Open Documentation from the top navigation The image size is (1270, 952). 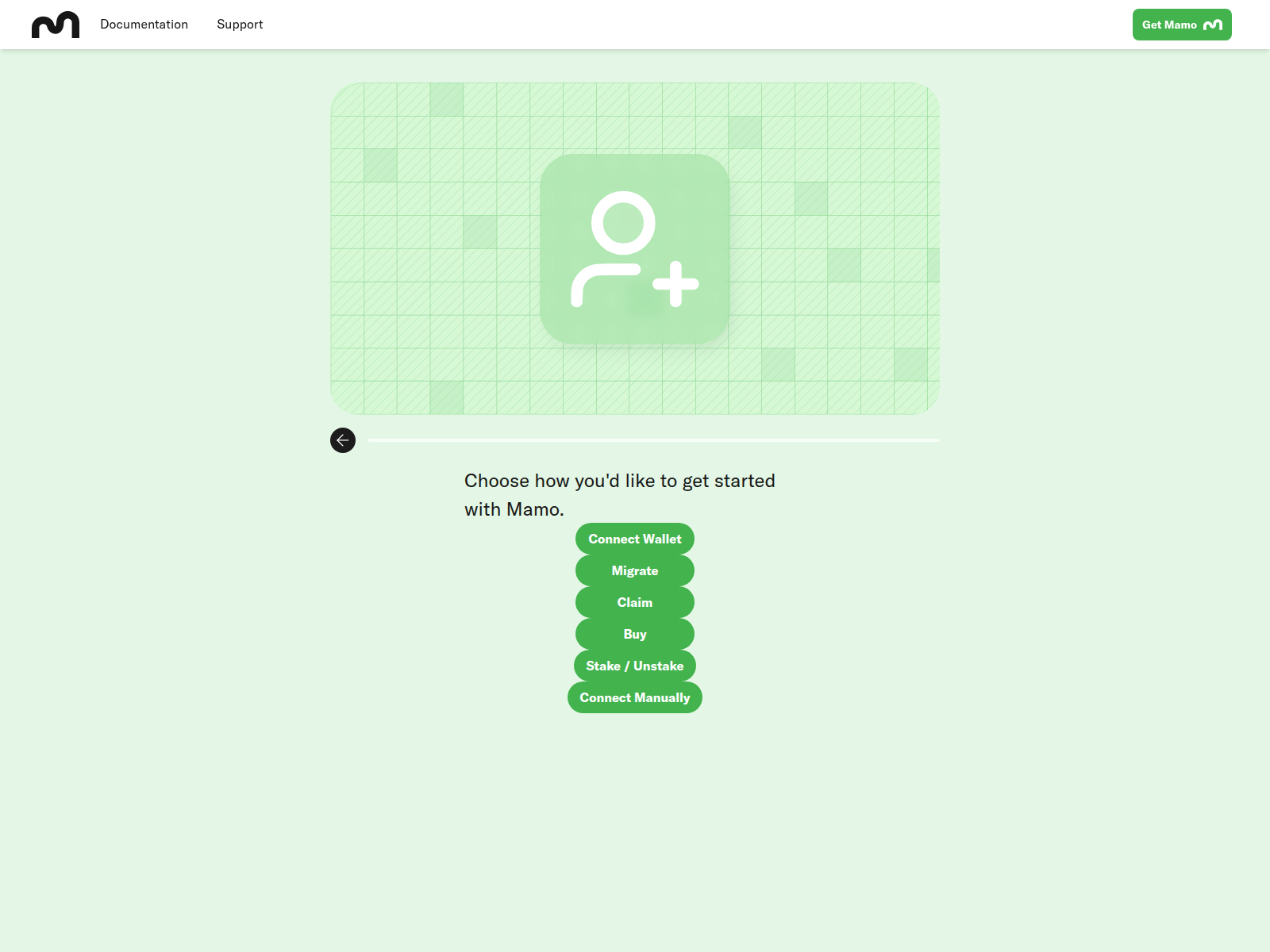144,24
